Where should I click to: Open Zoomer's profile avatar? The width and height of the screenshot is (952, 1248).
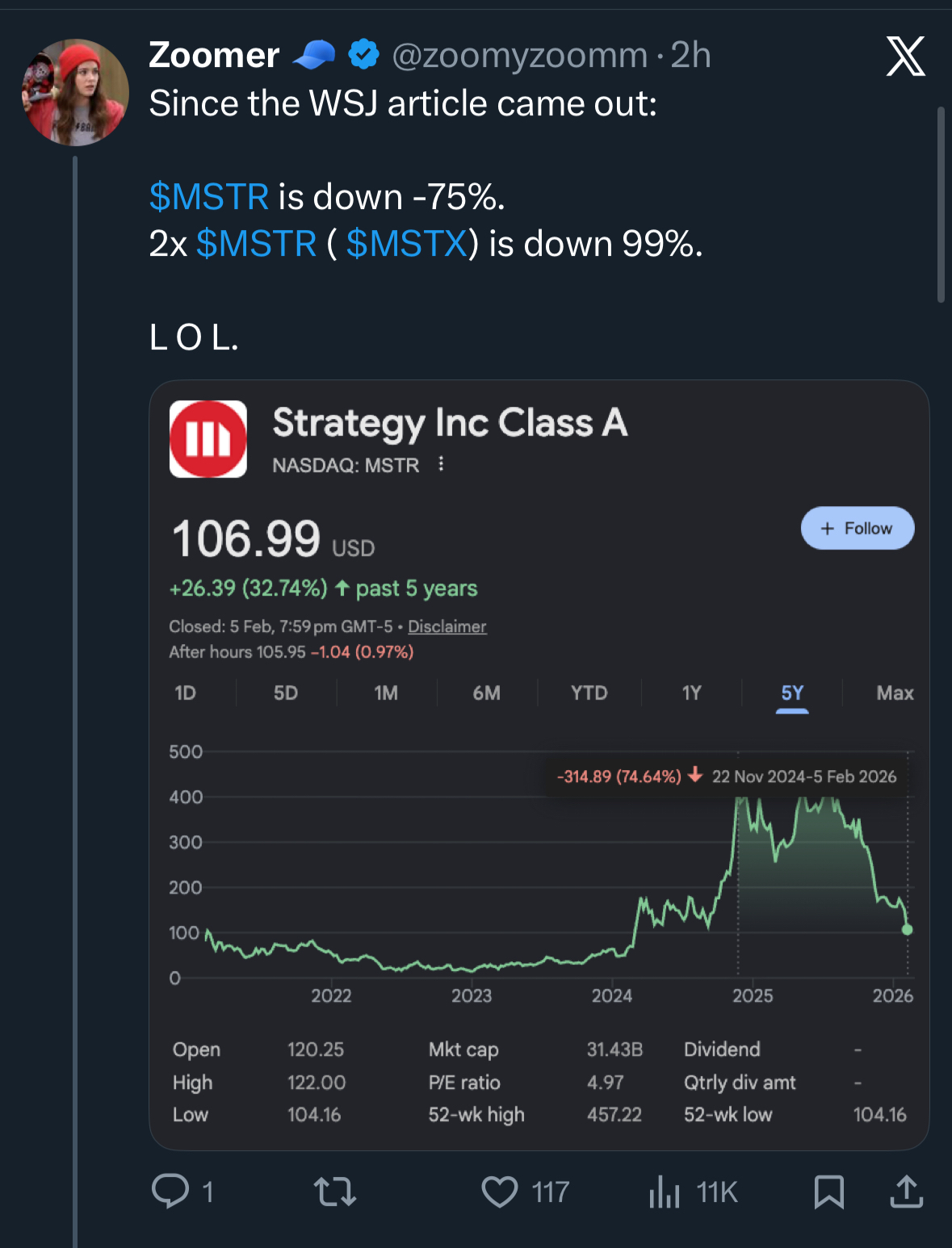click(x=75, y=92)
